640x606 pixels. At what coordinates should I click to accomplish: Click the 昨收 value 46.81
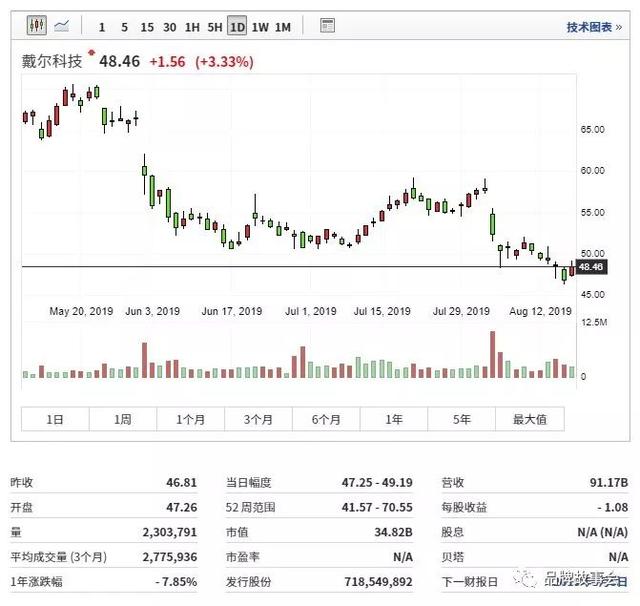[182, 482]
